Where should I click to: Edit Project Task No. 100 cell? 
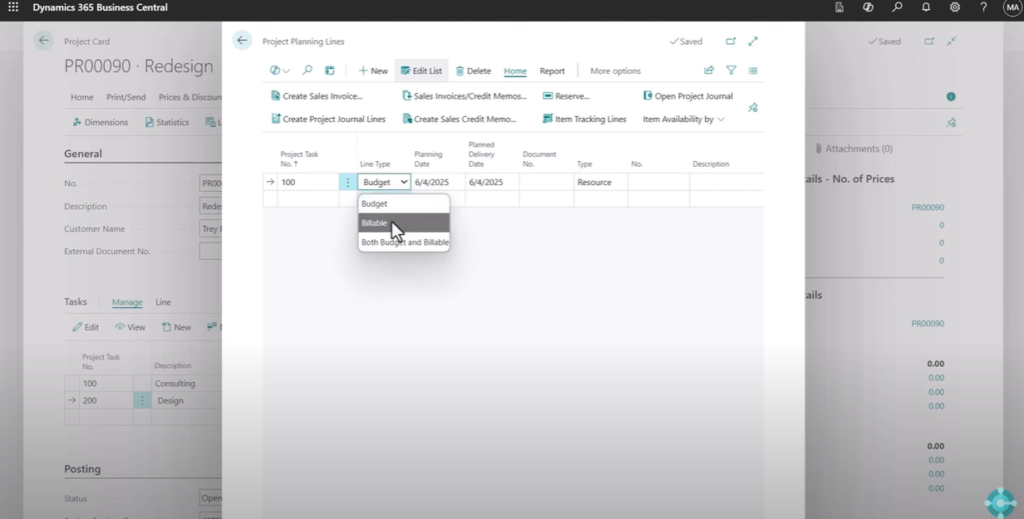[x=308, y=182]
